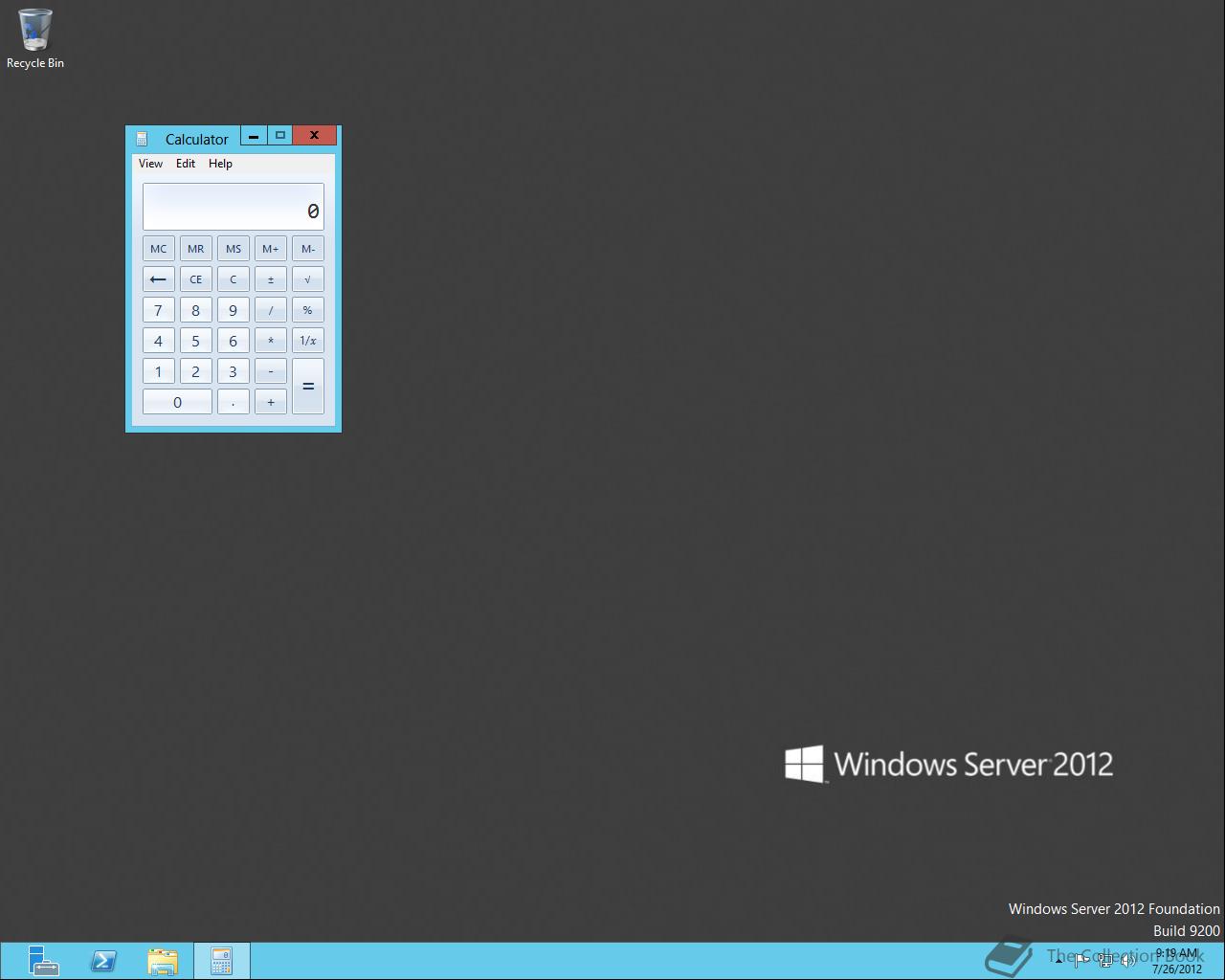Click the C clear button
The width and height of the screenshot is (1225, 980).
[x=234, y=279]
